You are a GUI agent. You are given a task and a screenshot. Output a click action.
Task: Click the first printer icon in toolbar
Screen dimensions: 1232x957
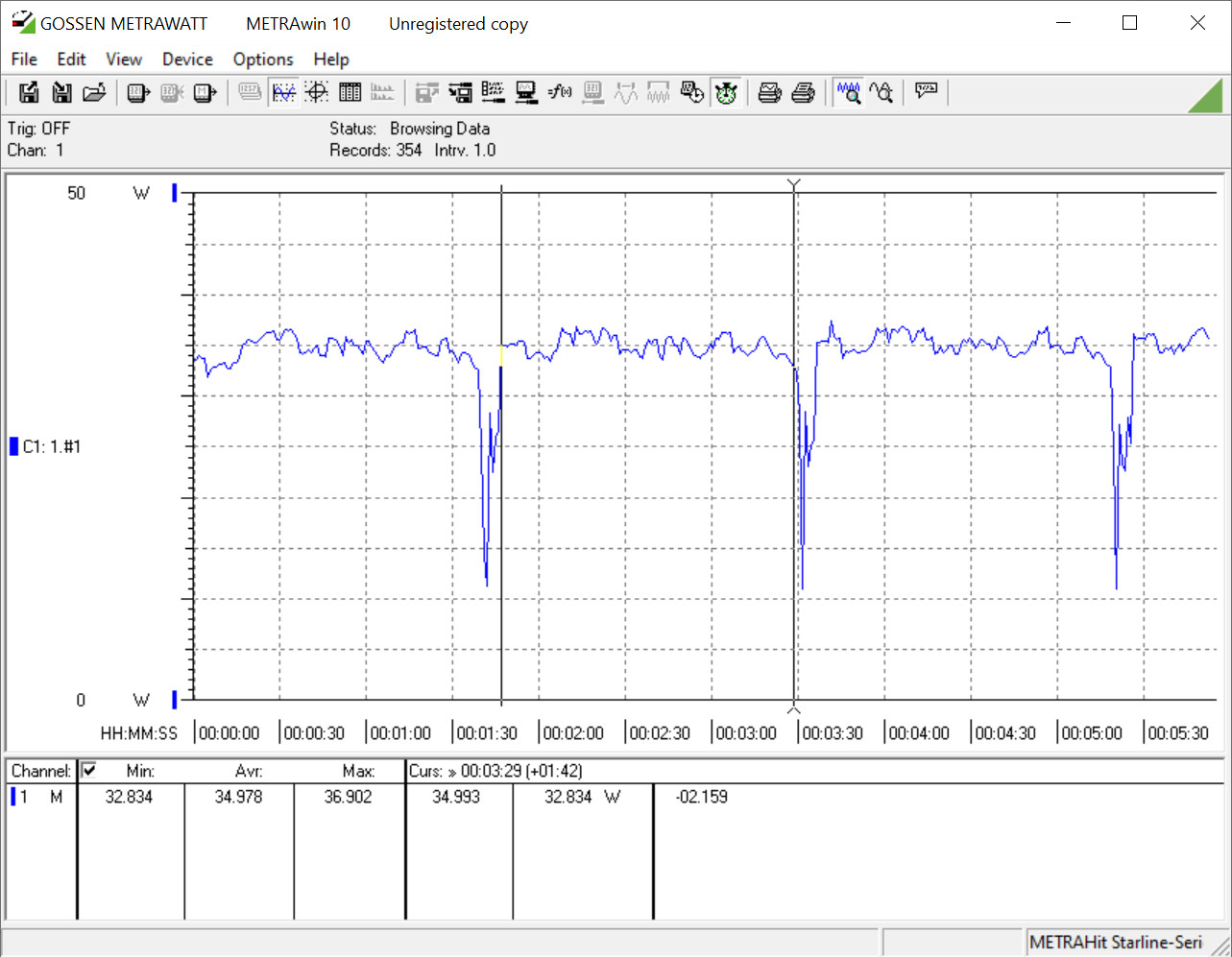[769, 92]
